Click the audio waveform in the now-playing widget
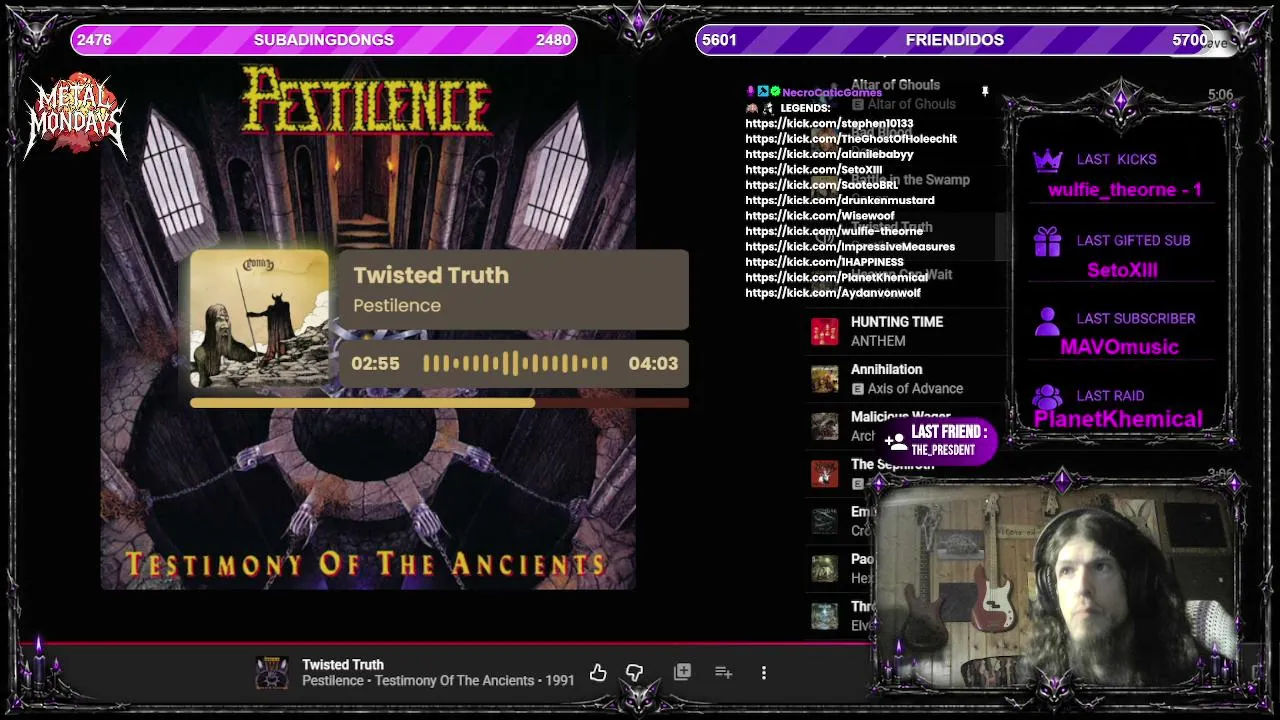The width and height of the screenshot is (1280, 720). click(515, 364)
